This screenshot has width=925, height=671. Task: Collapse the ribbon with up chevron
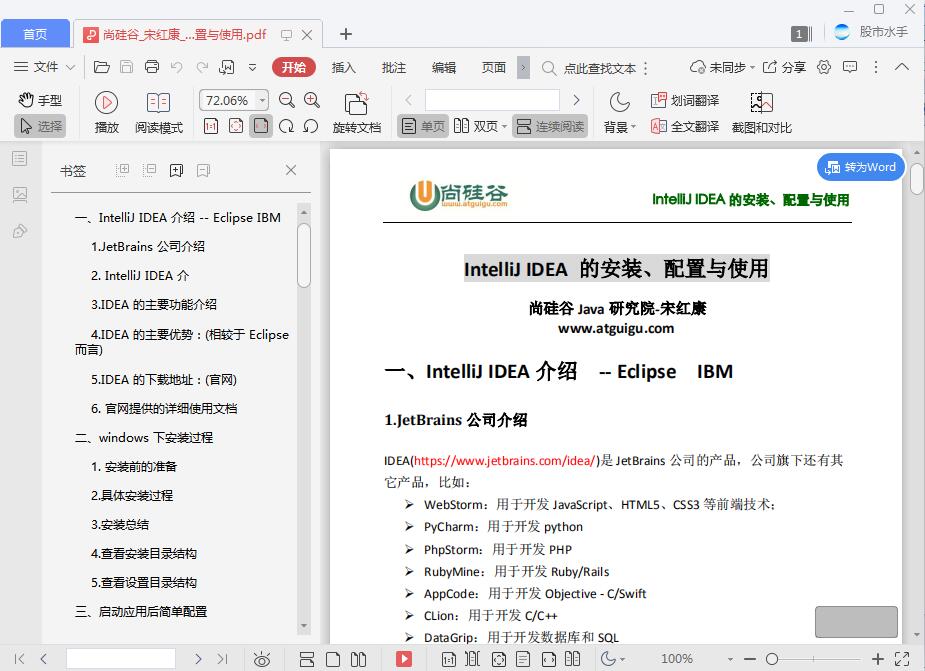pos(901,67)
